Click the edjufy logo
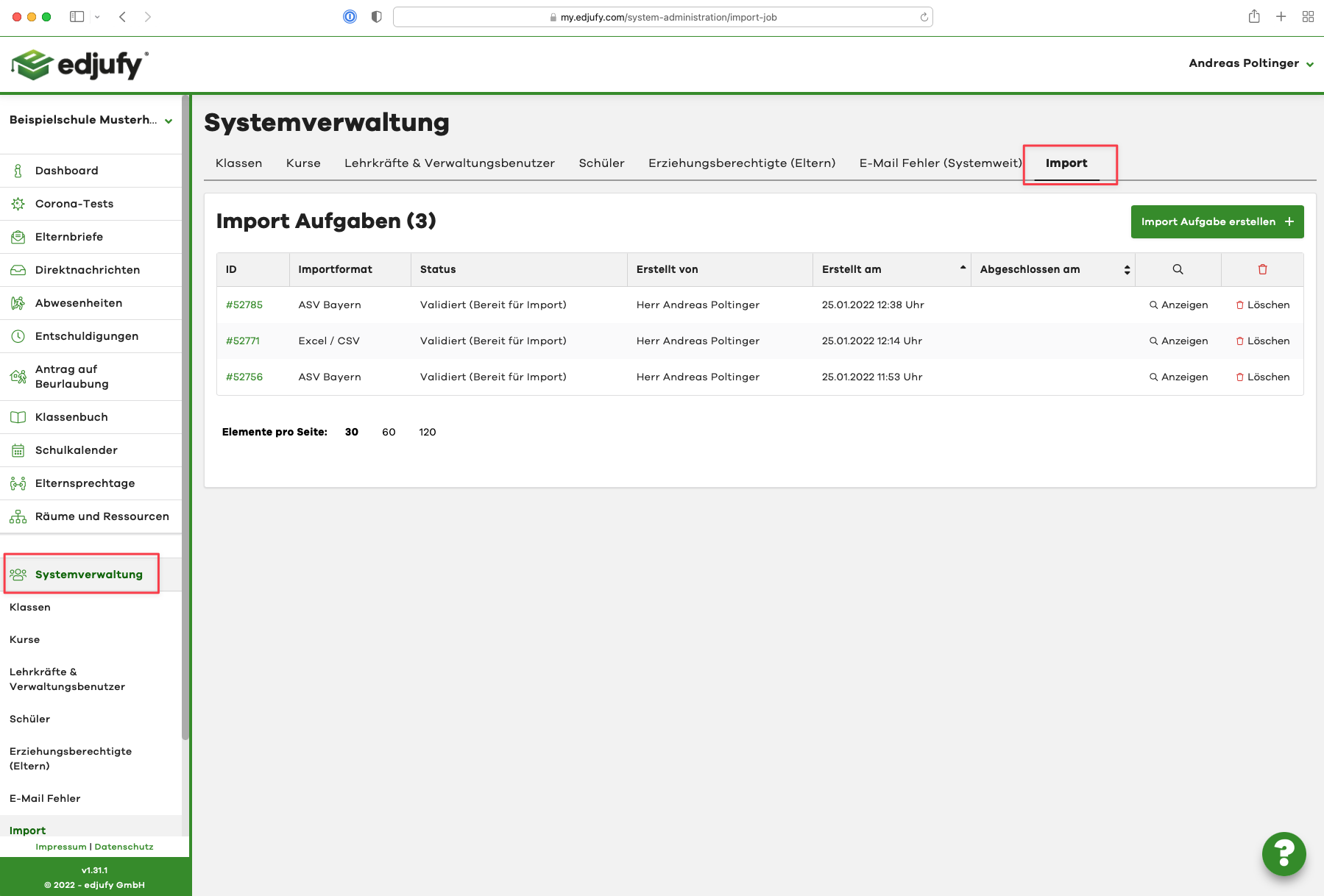The width and height of the screenshot is (1324, 896). 79,64
